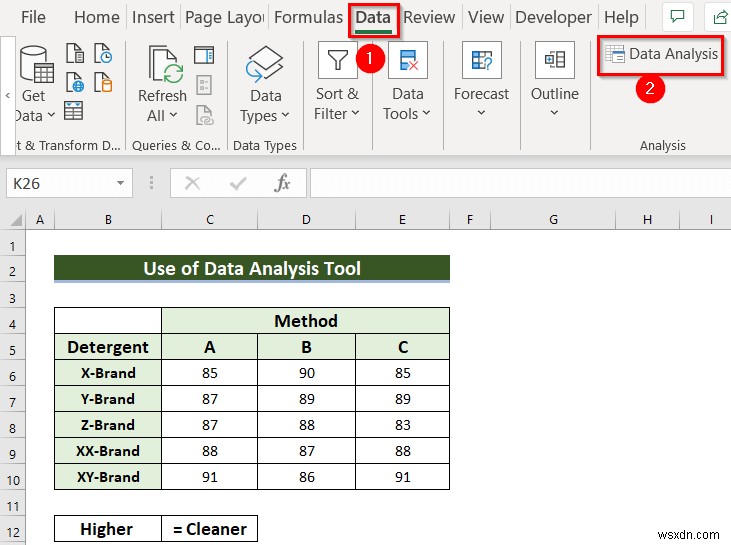Click the Recent Sources icon
731x545 pixels.
pos(103,53)
